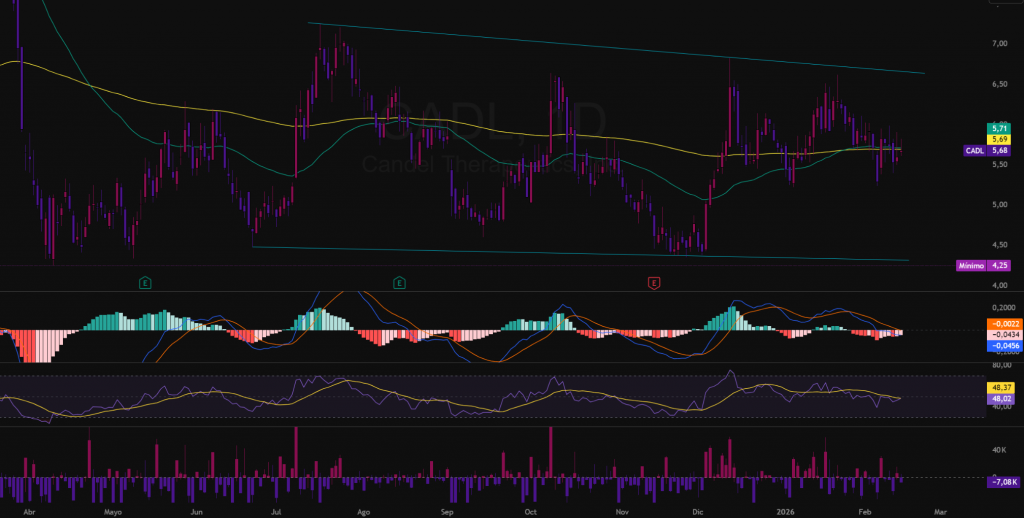
Task: Click the orange −0,0022 MACD value label
Action: tap(1004, 323)
